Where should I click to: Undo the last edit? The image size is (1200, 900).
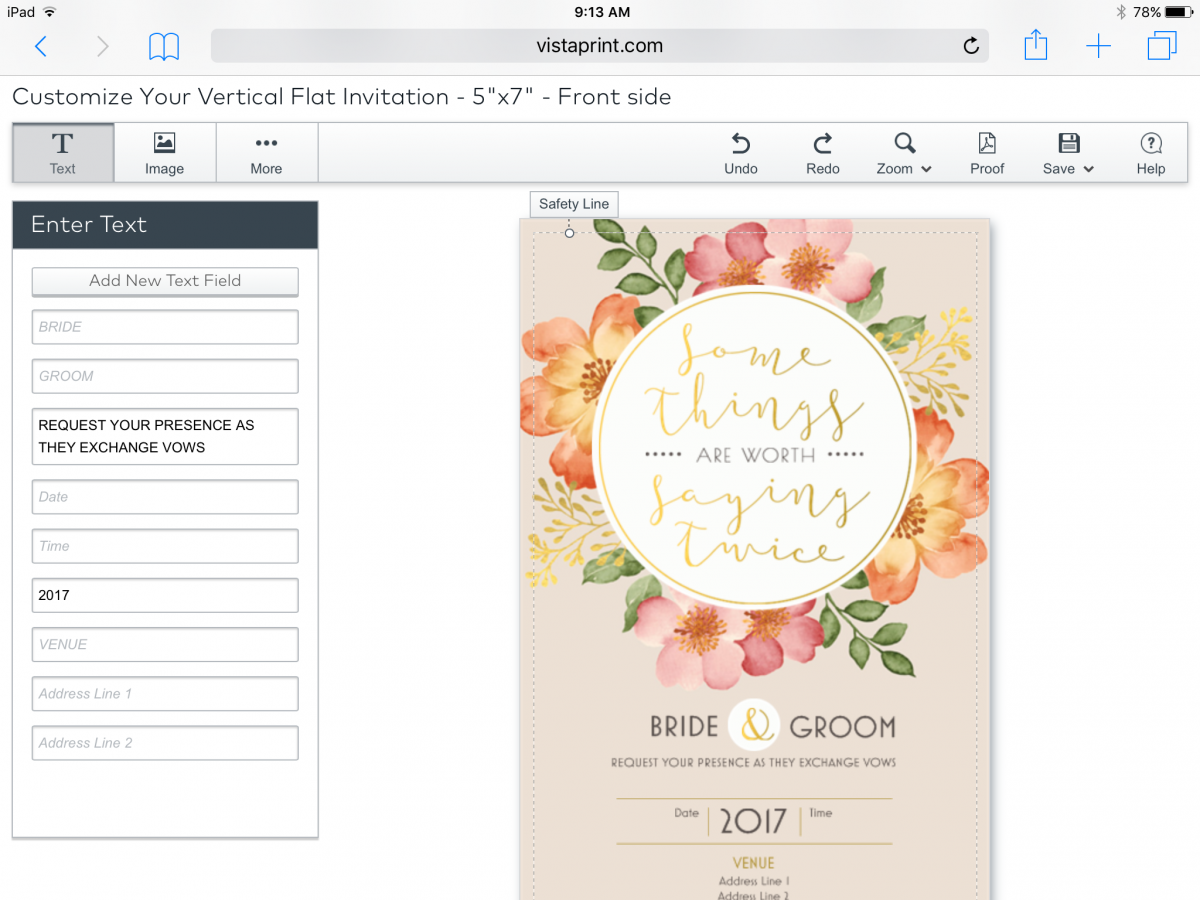pyautogui.click(x=741, y=153)
